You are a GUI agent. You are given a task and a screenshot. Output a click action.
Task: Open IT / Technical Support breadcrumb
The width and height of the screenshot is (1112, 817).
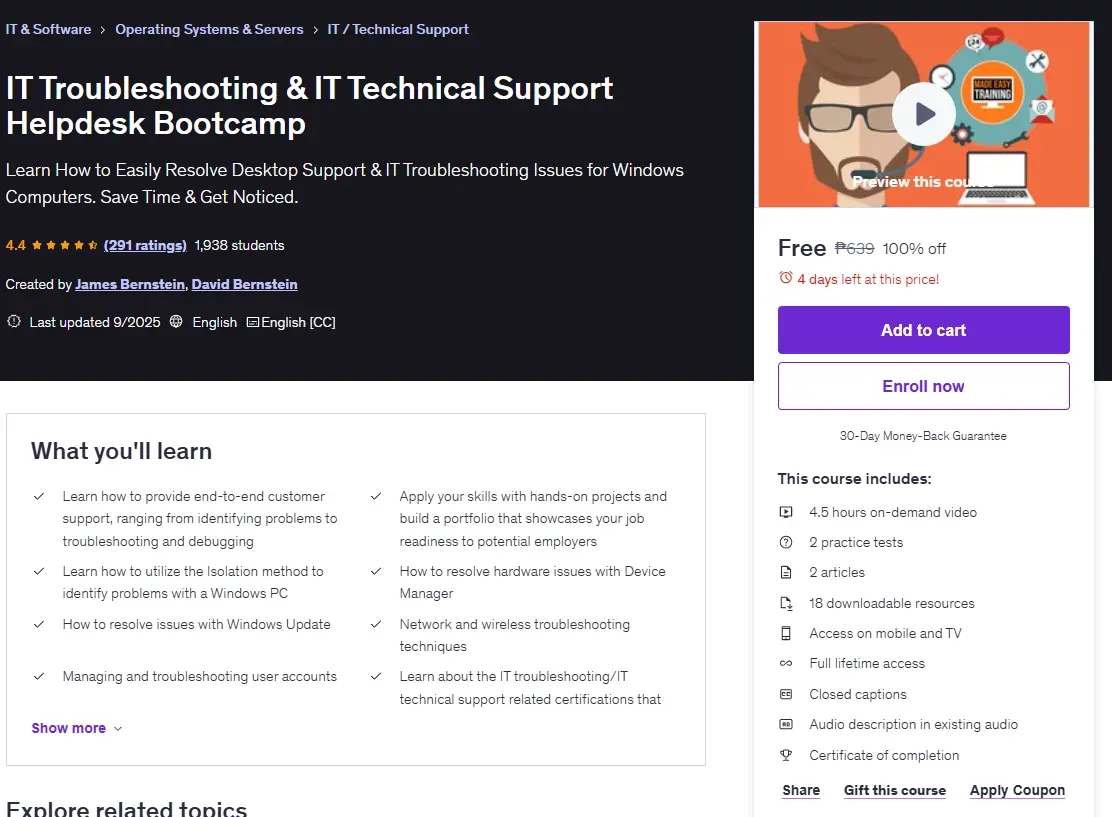point(398,29)
